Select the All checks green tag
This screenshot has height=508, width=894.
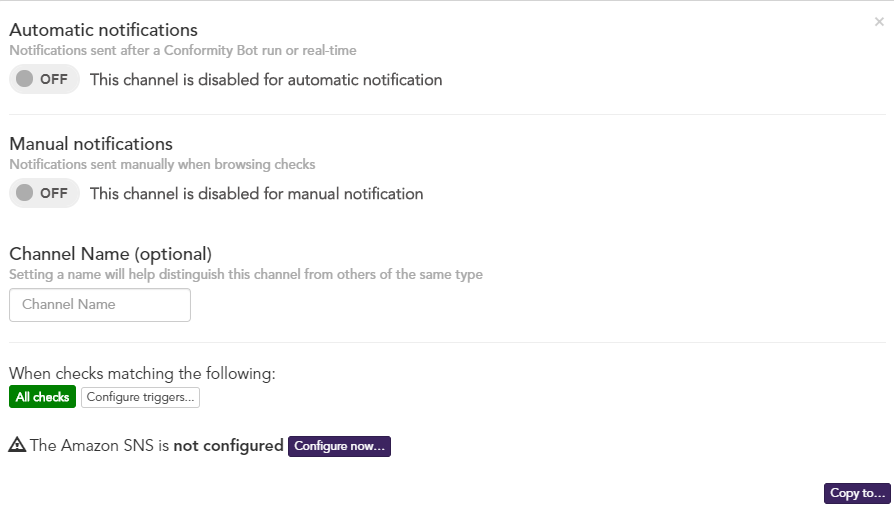tap(42, 397)
